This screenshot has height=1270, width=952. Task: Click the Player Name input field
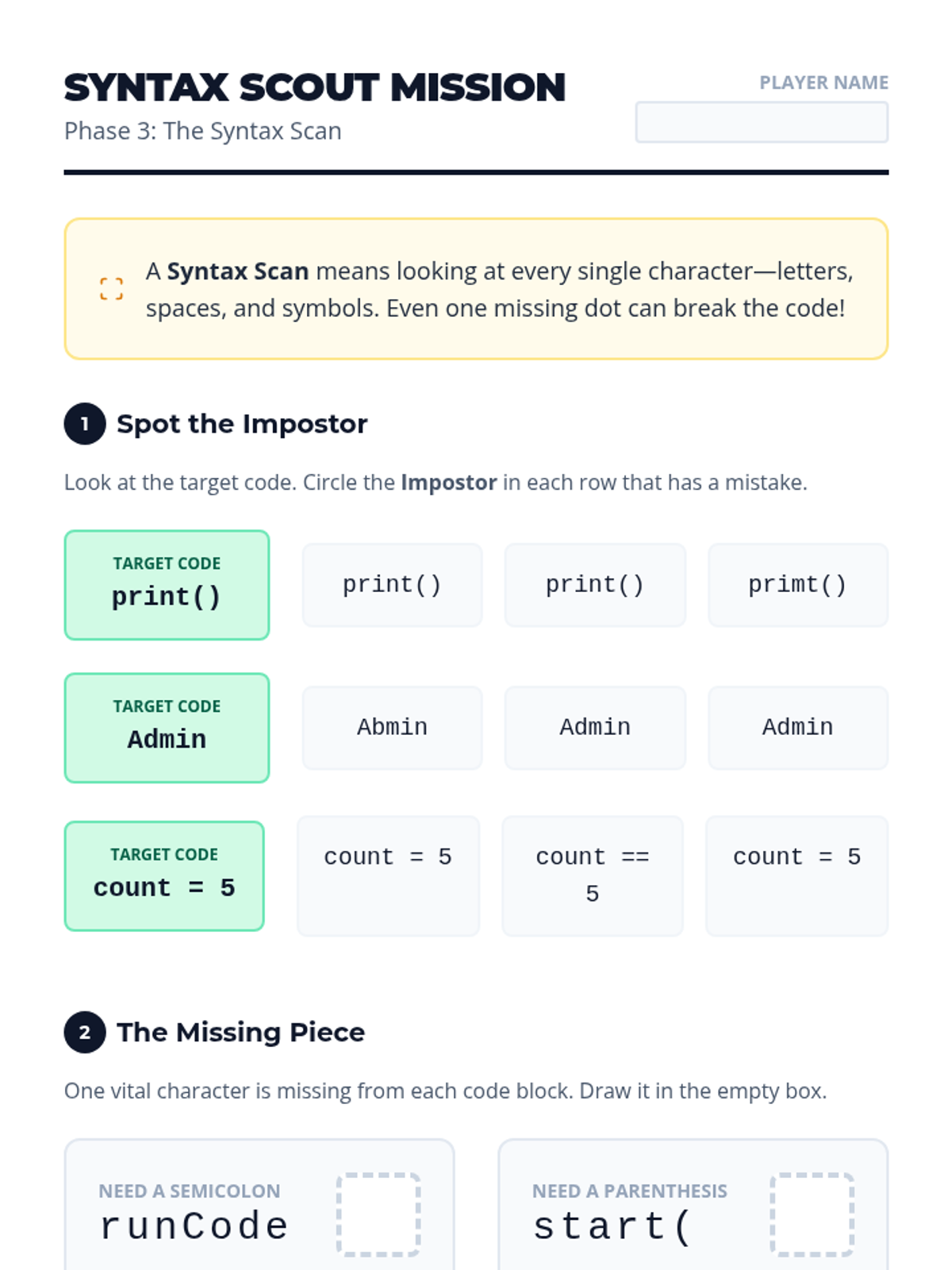coord(761,122)
